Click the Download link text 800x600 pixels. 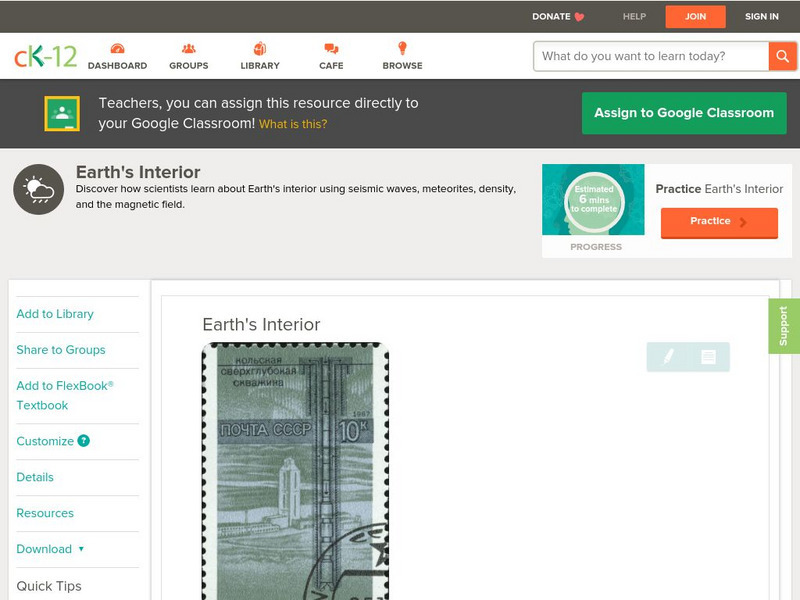[x=44, y=549]
